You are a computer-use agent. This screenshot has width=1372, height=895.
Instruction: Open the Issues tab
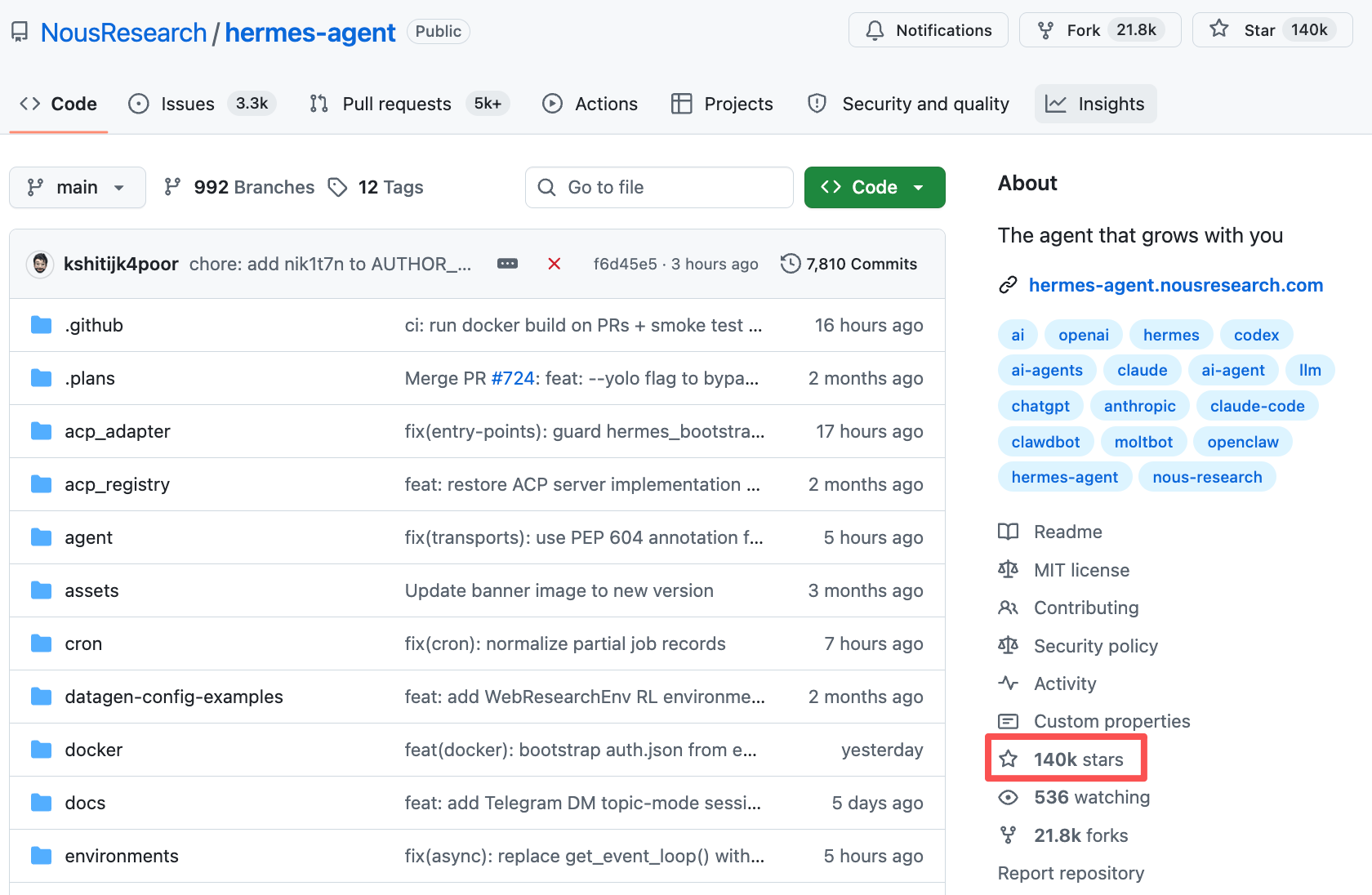pyautogui.click(x=203, y=104)
